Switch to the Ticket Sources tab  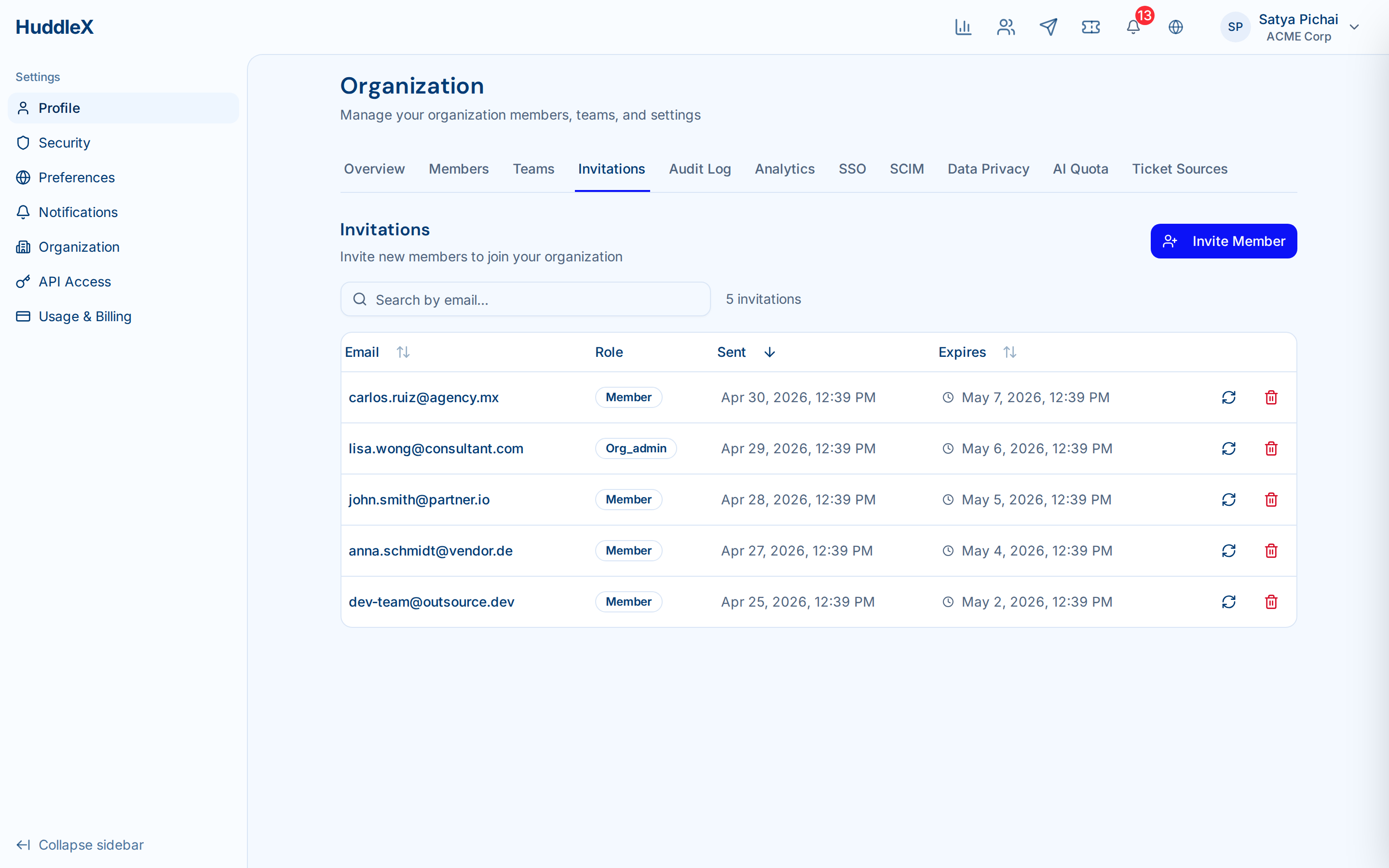[1180, 169]
